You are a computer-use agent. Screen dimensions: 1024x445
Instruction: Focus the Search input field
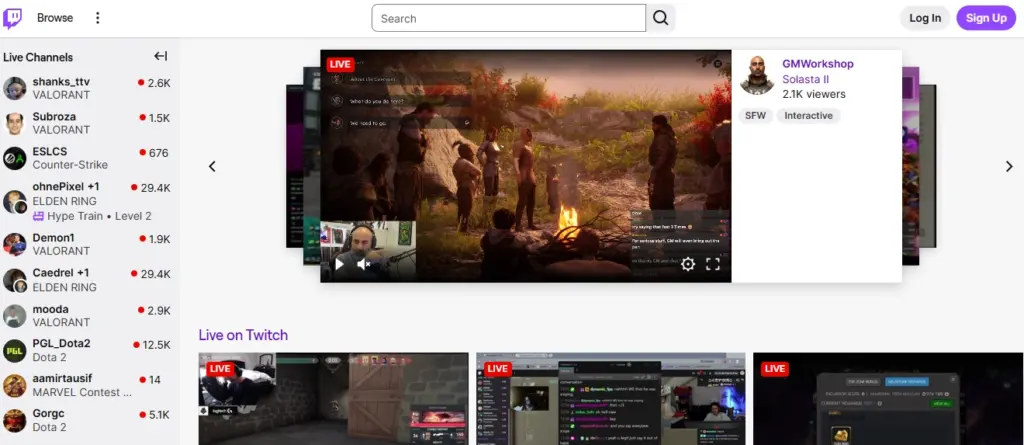point(509,18)
